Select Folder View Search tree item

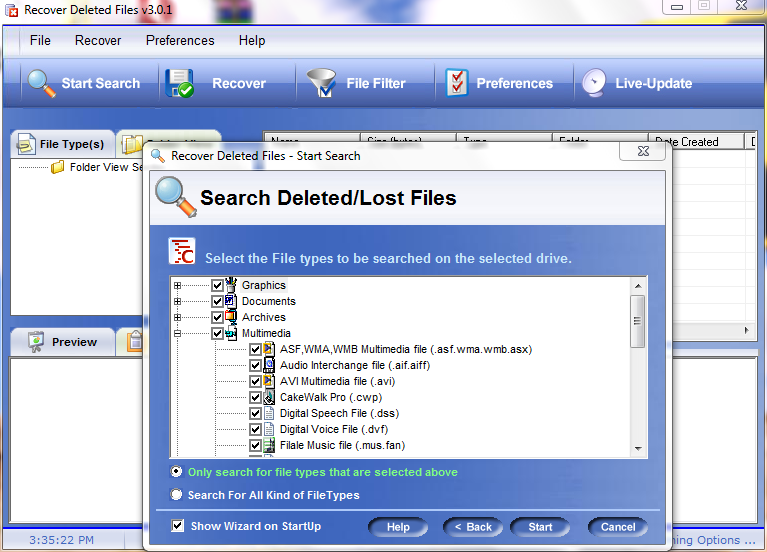point(106,167)
